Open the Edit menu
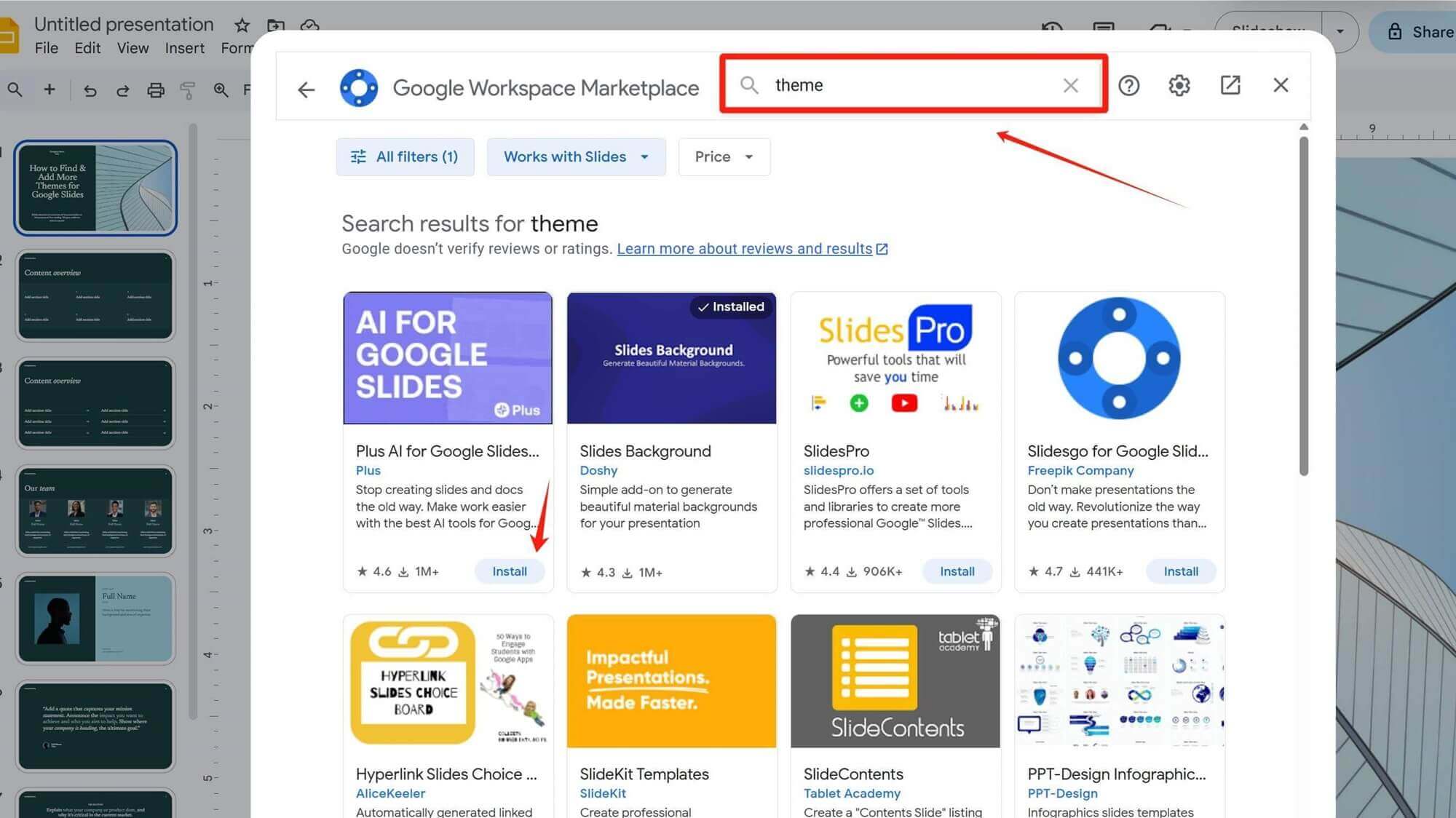Image resolution: width=1456 pixels, height=818 pixels. click(x=87, y=48)
